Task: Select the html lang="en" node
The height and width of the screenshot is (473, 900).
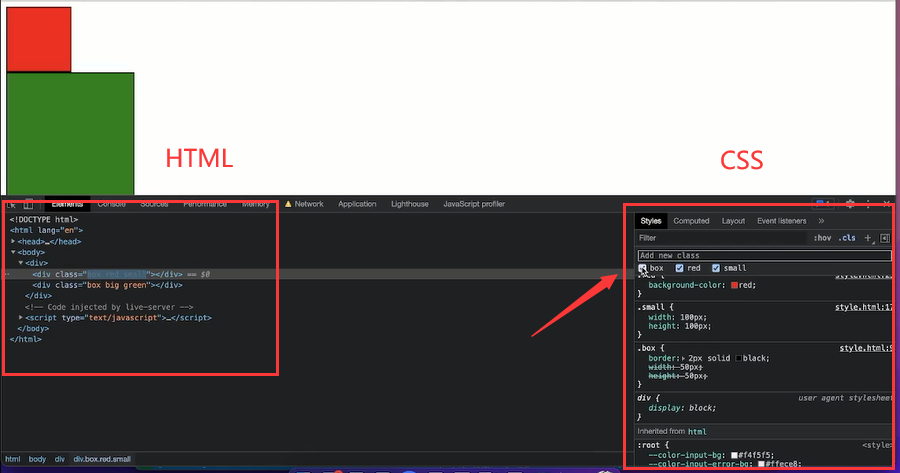Action: click(46, 230)
